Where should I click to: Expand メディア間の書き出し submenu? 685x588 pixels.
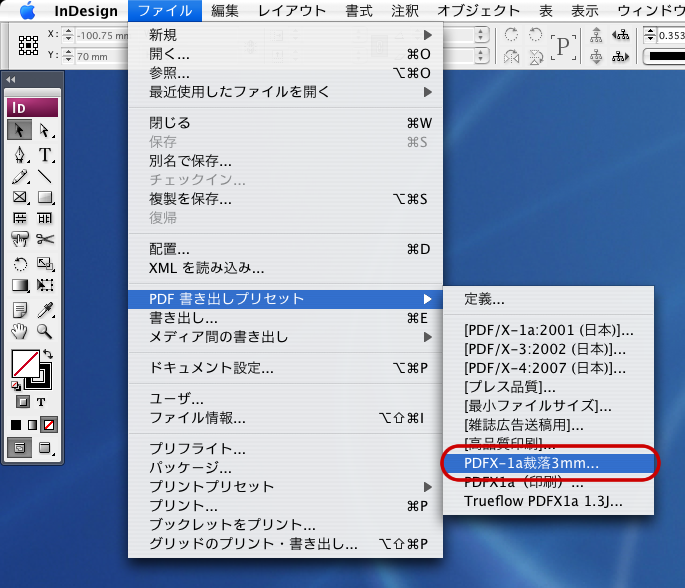tap(285, 337)
